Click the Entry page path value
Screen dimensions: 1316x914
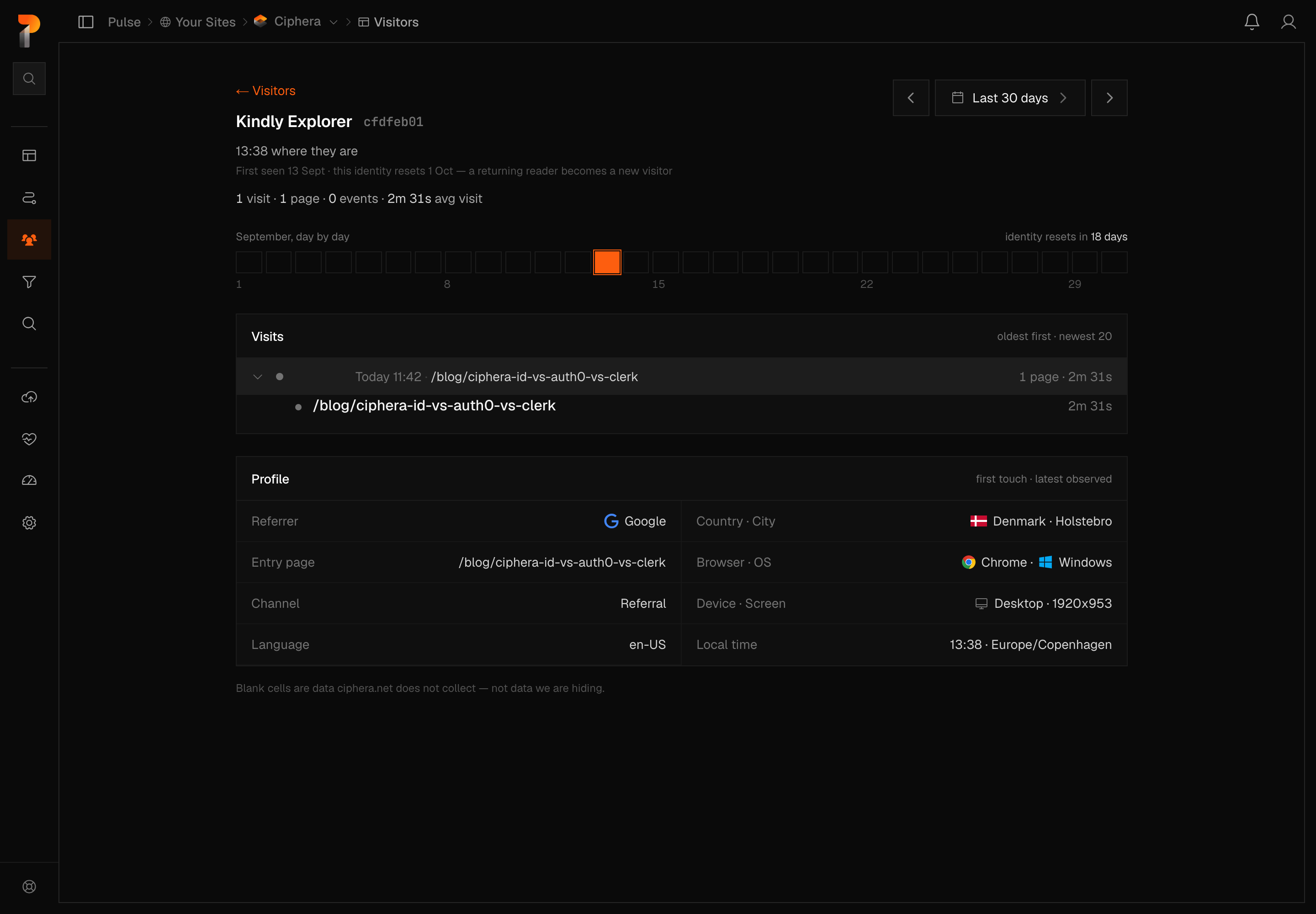tap(562, 563)
